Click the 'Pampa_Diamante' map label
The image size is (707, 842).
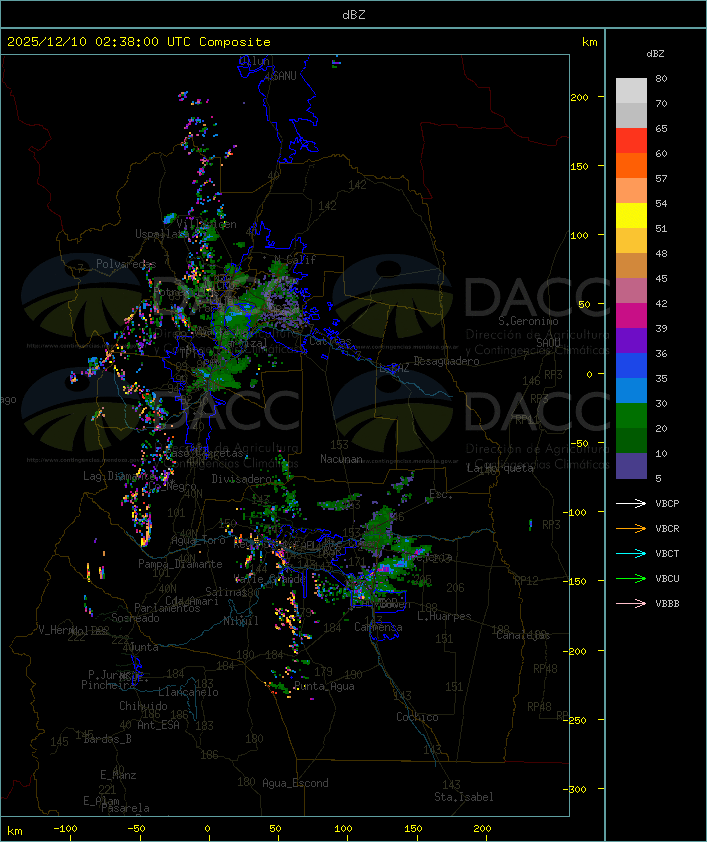pyautogui.click(x=180, y=564)
